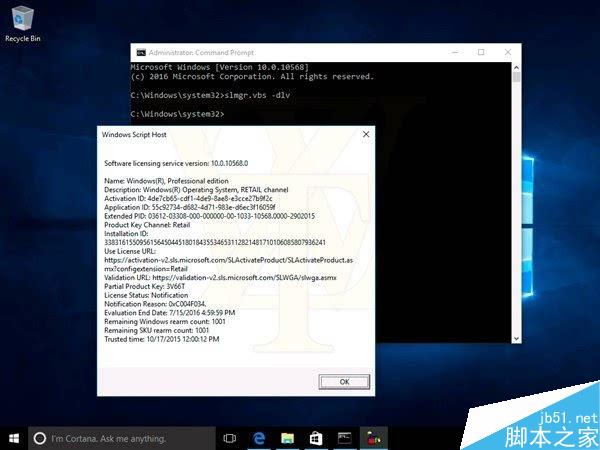
Task: Open the Recycle Bin desktop icon
Action: (23, 24)
